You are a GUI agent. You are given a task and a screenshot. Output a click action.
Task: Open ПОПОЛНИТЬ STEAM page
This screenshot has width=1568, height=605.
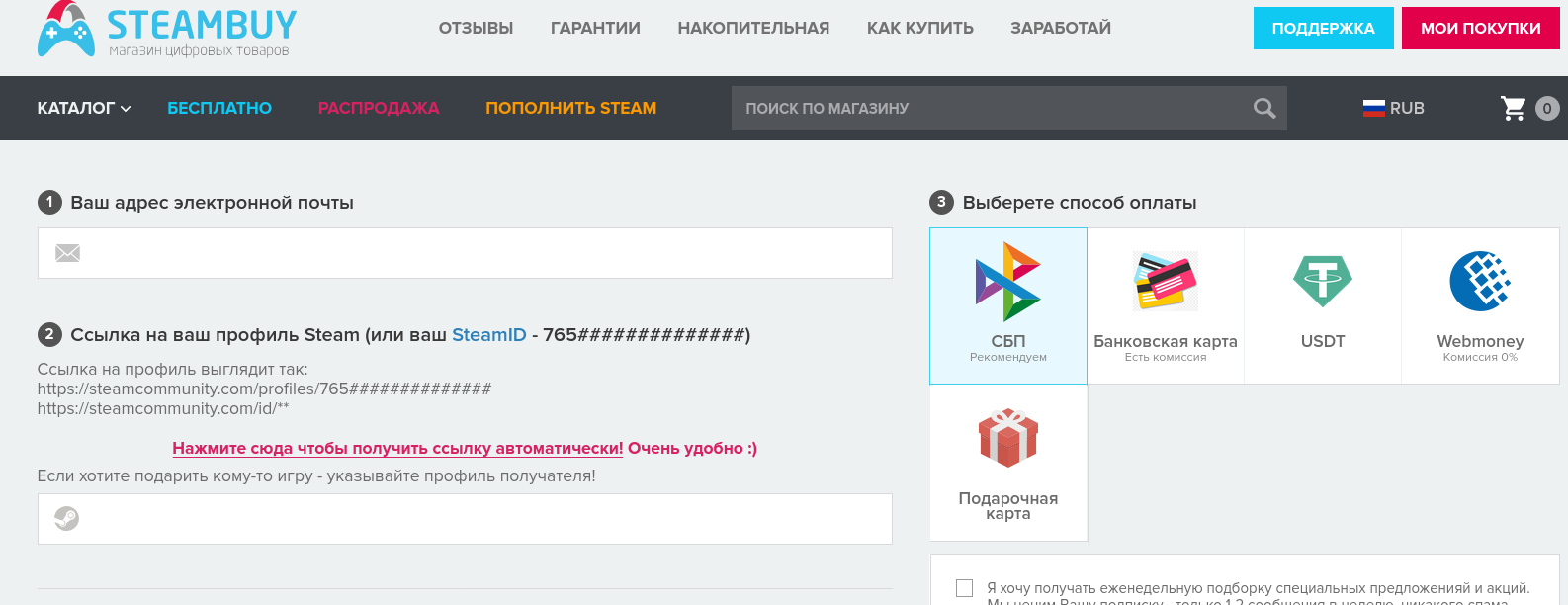coord(571,108)
